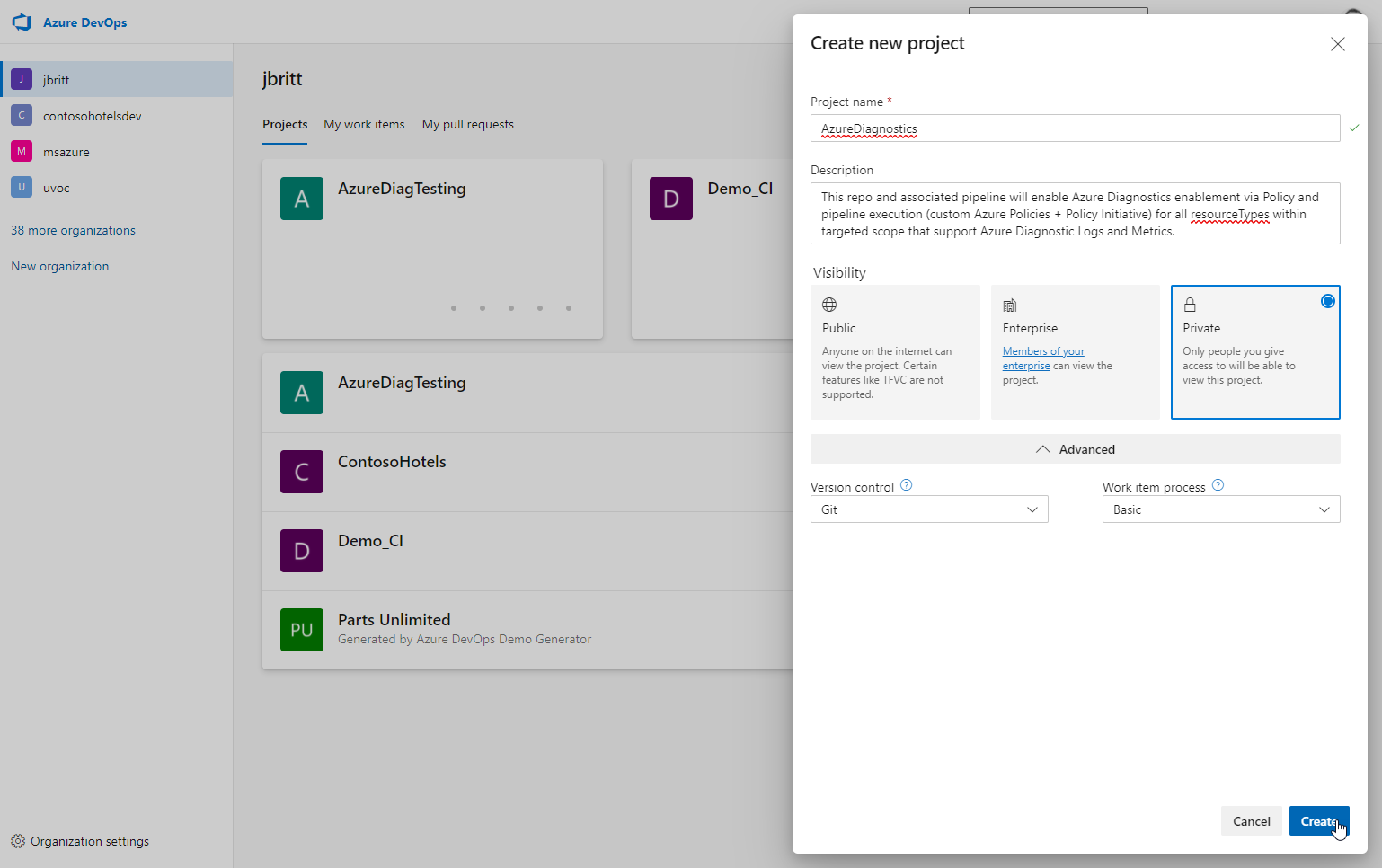This screenshot has width=1382, height=868.
Task: Open the Parts Unlimited project title
Action: (394, 620)
